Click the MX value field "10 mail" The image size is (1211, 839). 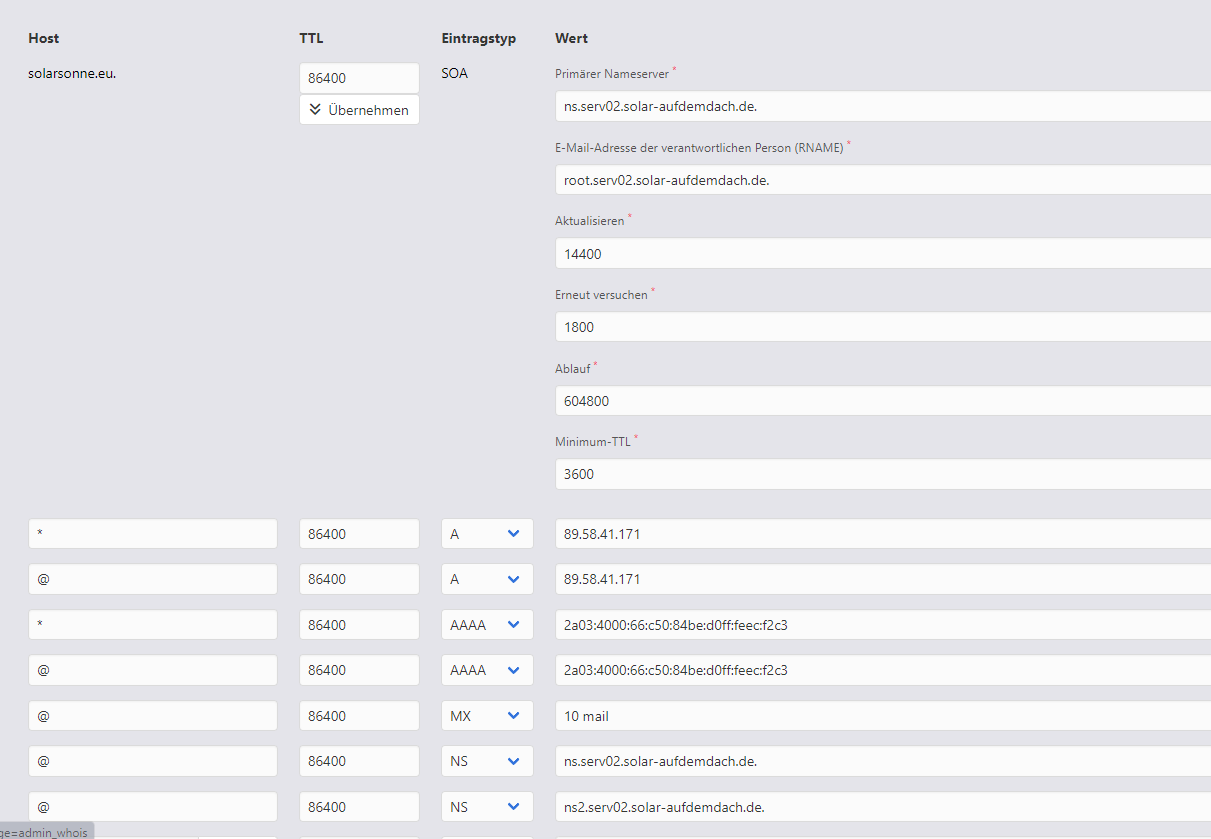(880, 716)
